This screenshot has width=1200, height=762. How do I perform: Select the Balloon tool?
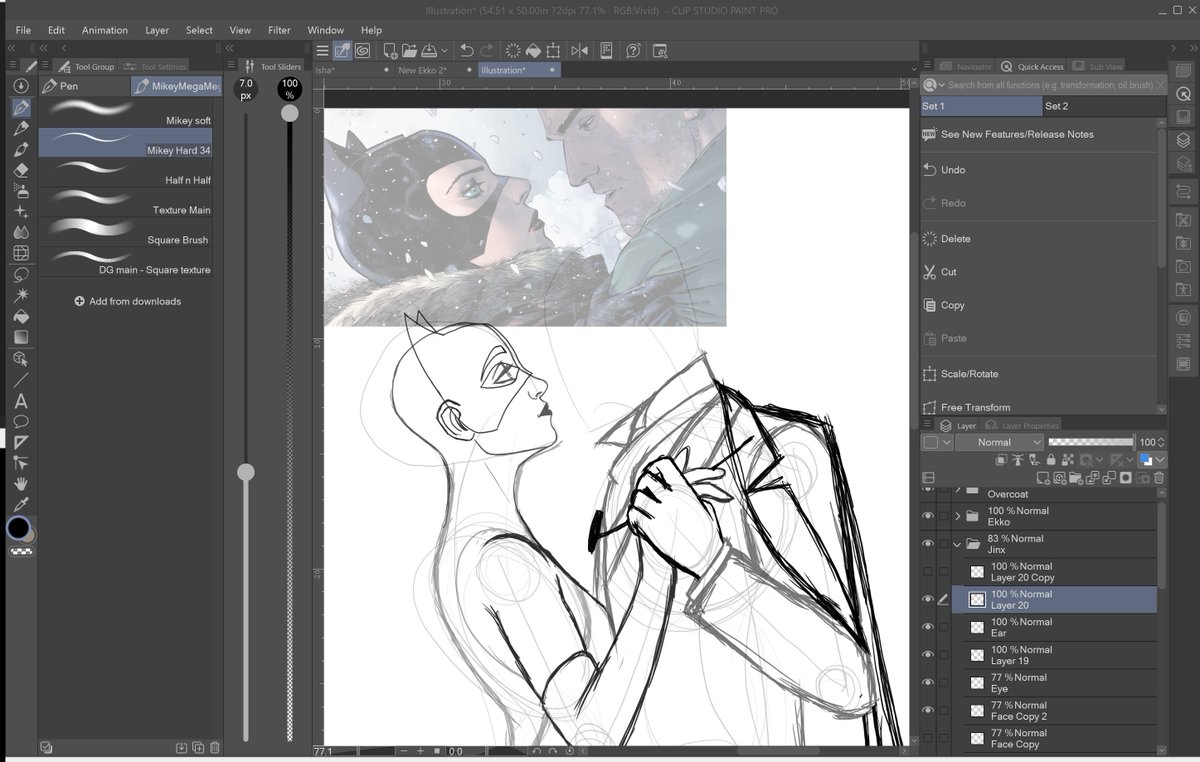[20, 422]
